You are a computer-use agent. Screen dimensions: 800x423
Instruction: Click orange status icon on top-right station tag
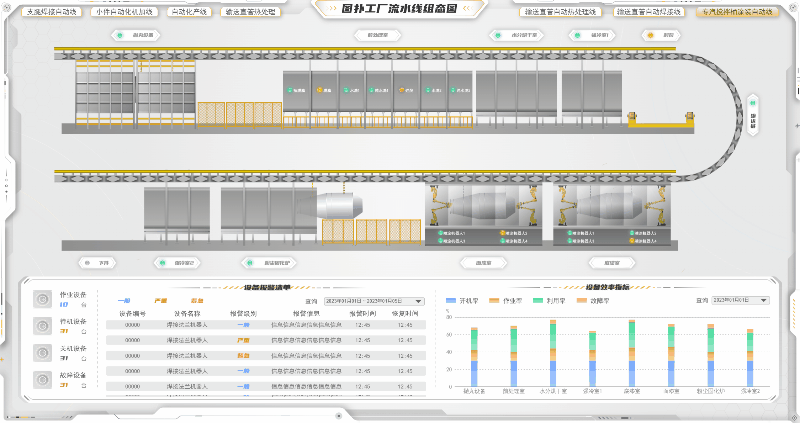tap(650, 35)
